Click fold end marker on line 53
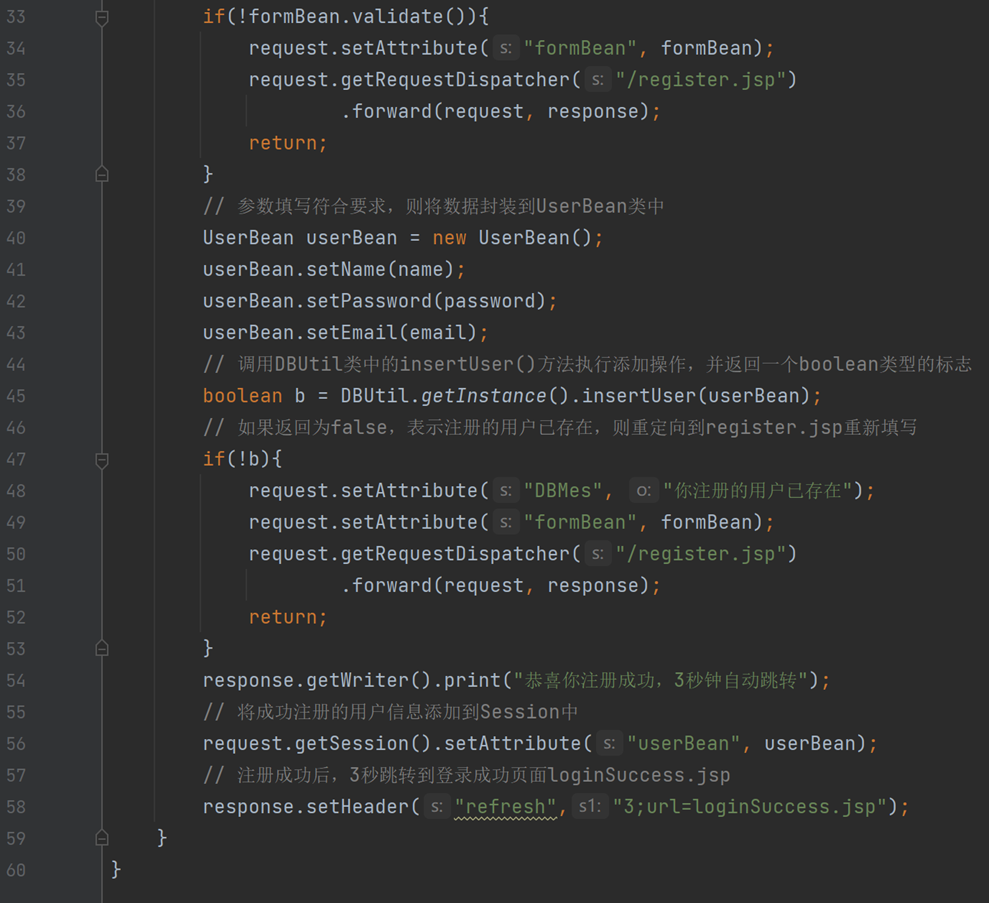Viewport: 989px width, 903px height. click(x=102, y=648)
